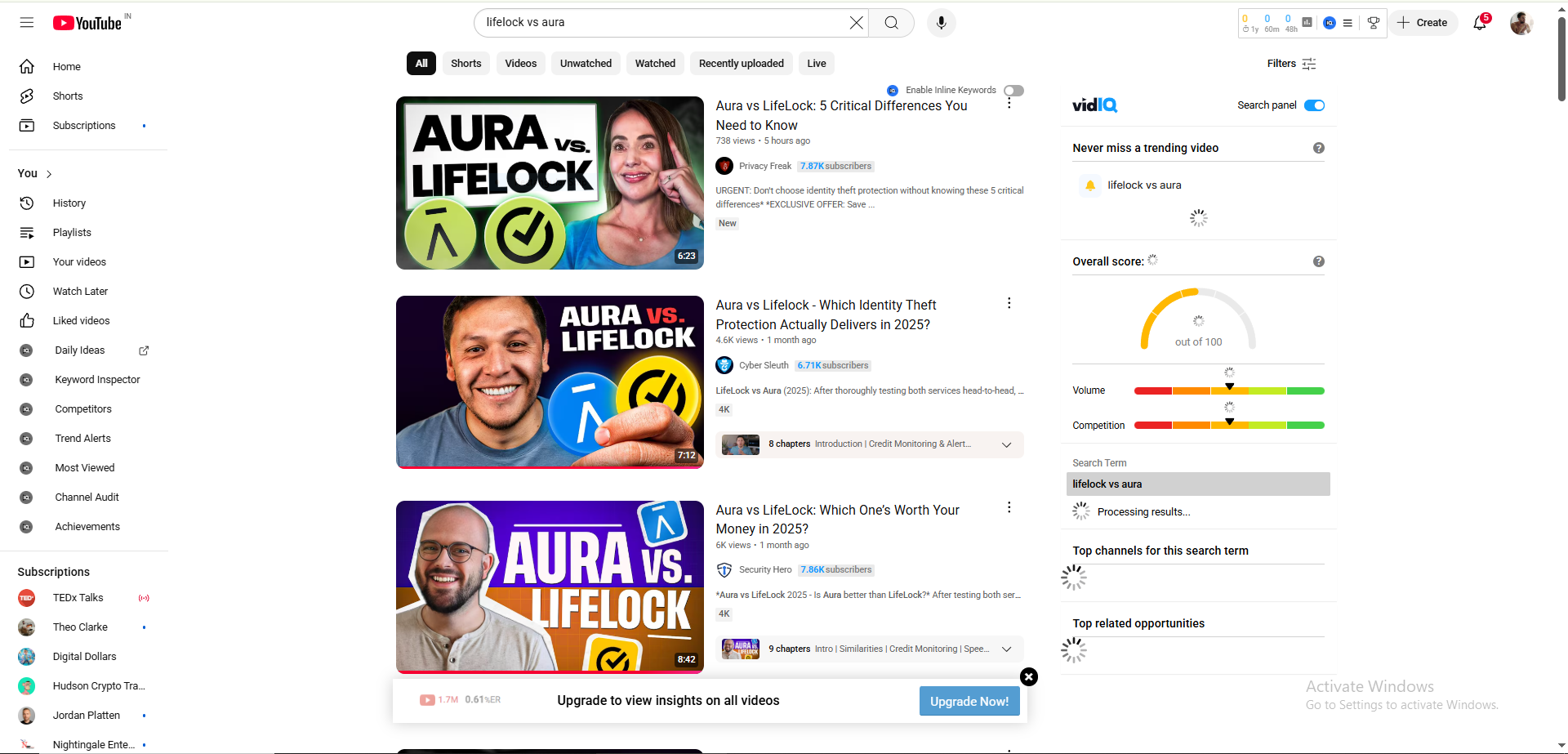Open Cyber Sleuth channel avatar
Image resolution: width=1568 pixels, height=754 pixels.
tap(724, 365)
